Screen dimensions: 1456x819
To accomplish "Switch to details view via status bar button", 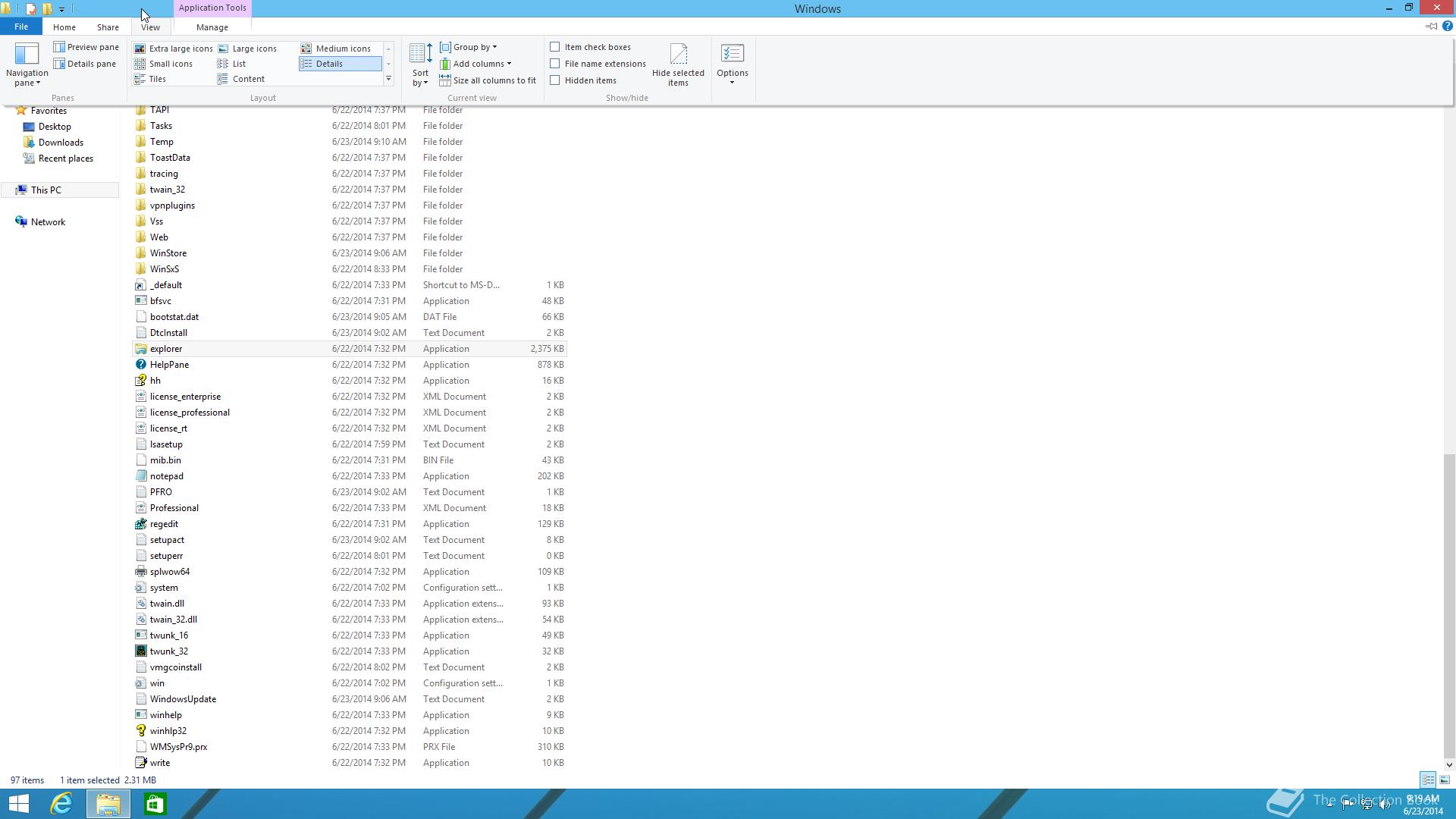I will point(1428,780).
